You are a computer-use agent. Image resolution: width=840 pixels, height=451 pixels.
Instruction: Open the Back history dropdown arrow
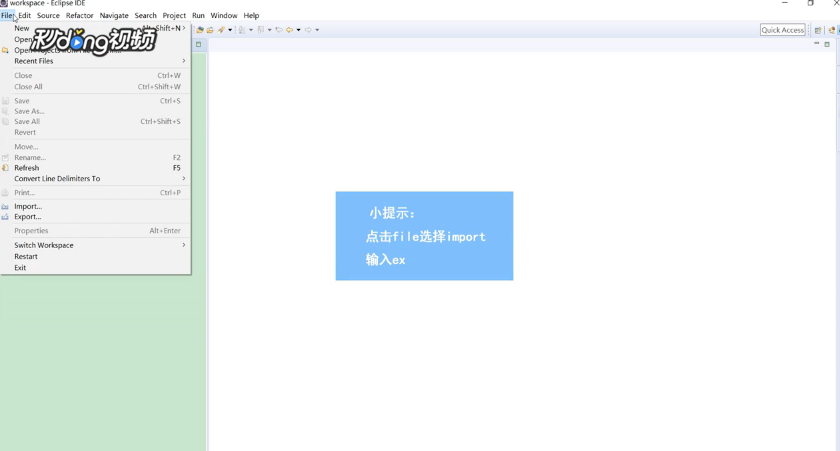coord(298,30)
